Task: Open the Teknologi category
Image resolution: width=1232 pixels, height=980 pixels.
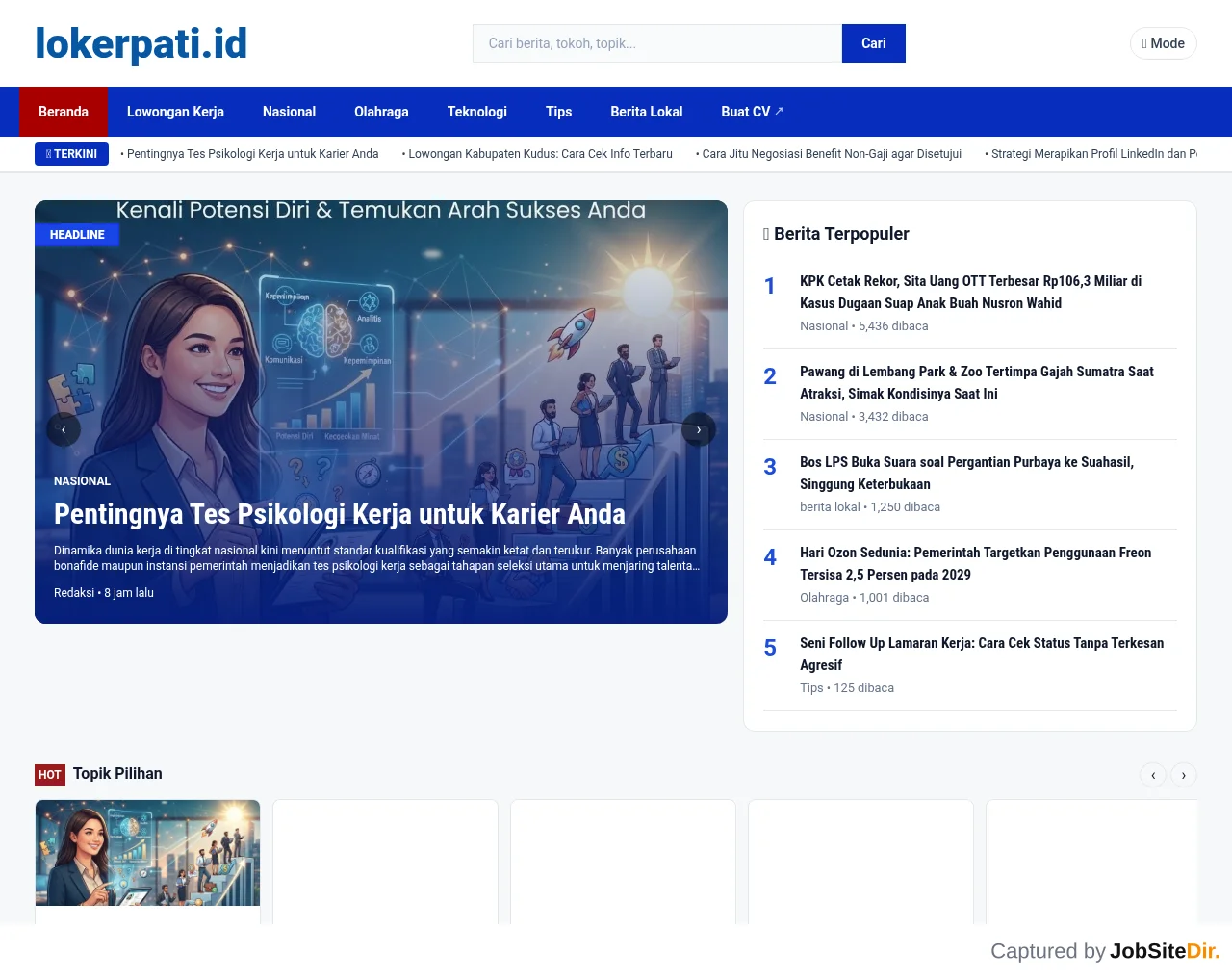Action: [x=477, y=112]
